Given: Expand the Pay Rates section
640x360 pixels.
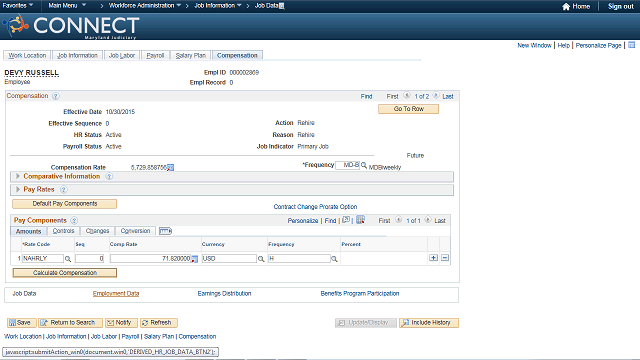Looking at the screenshot, I should (18, 189).
